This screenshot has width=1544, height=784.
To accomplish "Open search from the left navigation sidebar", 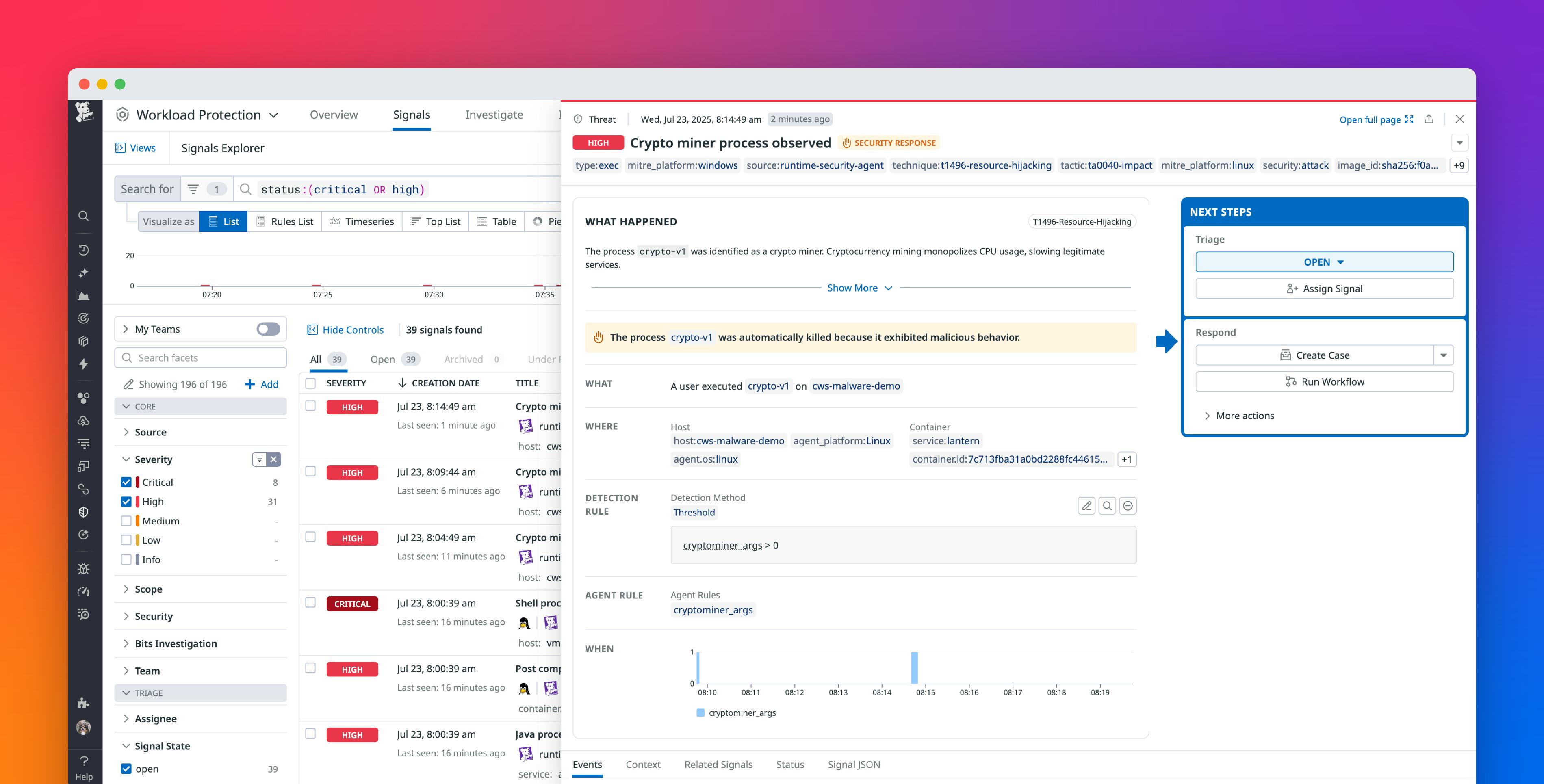I will pos(84,216).
